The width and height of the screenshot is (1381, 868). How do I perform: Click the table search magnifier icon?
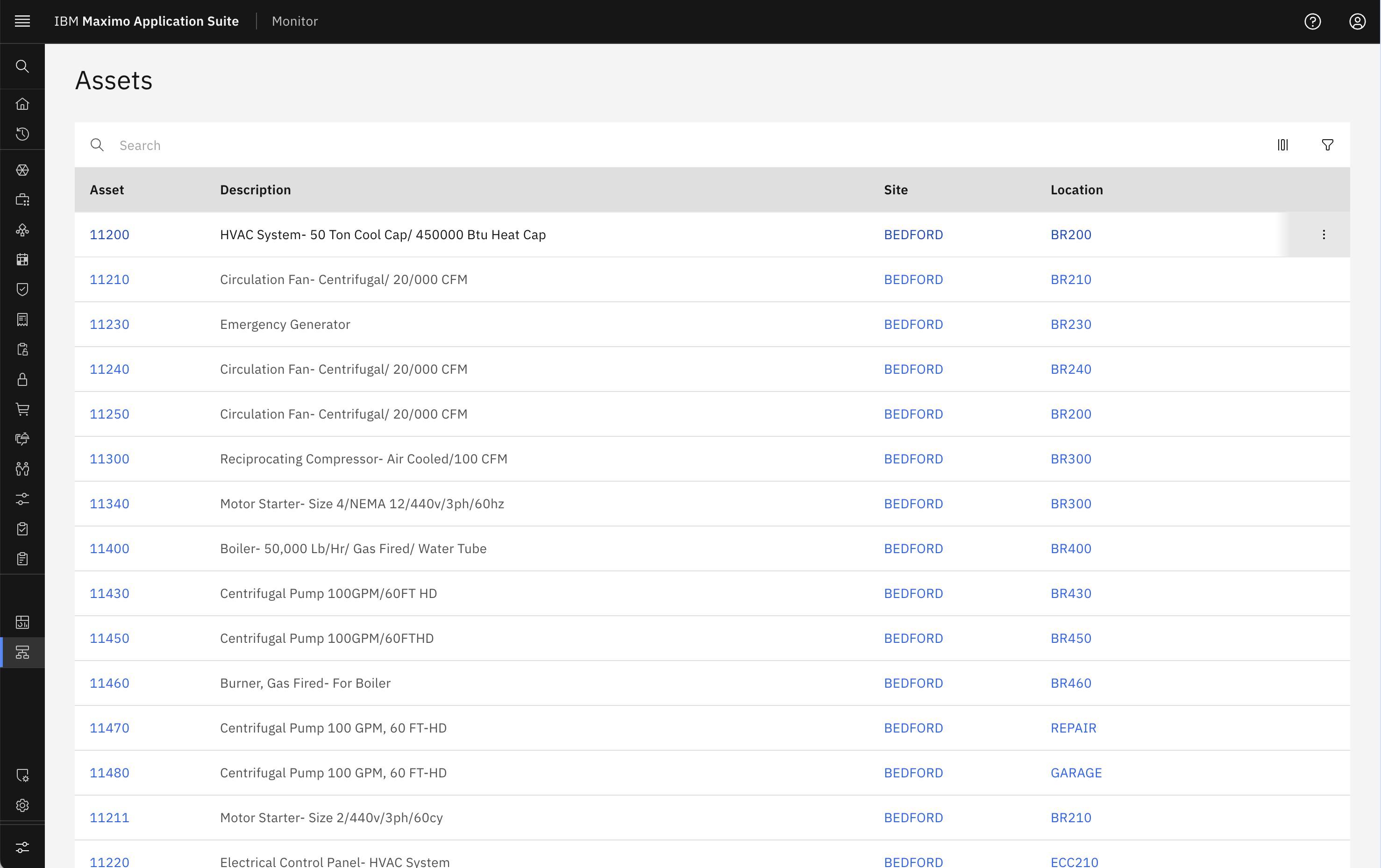pos(98,145)
